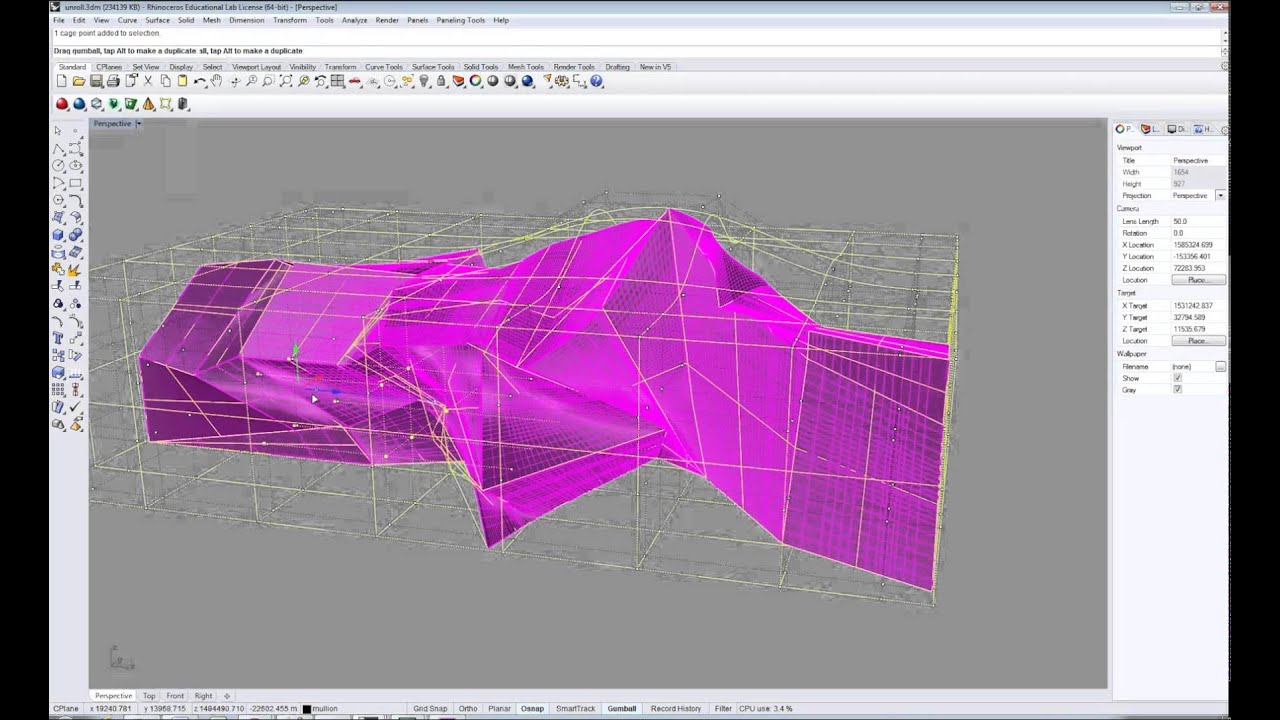Click the wallpaper Filename browse button
This screenshot has height=720, width=1280.
point(1220,367)
